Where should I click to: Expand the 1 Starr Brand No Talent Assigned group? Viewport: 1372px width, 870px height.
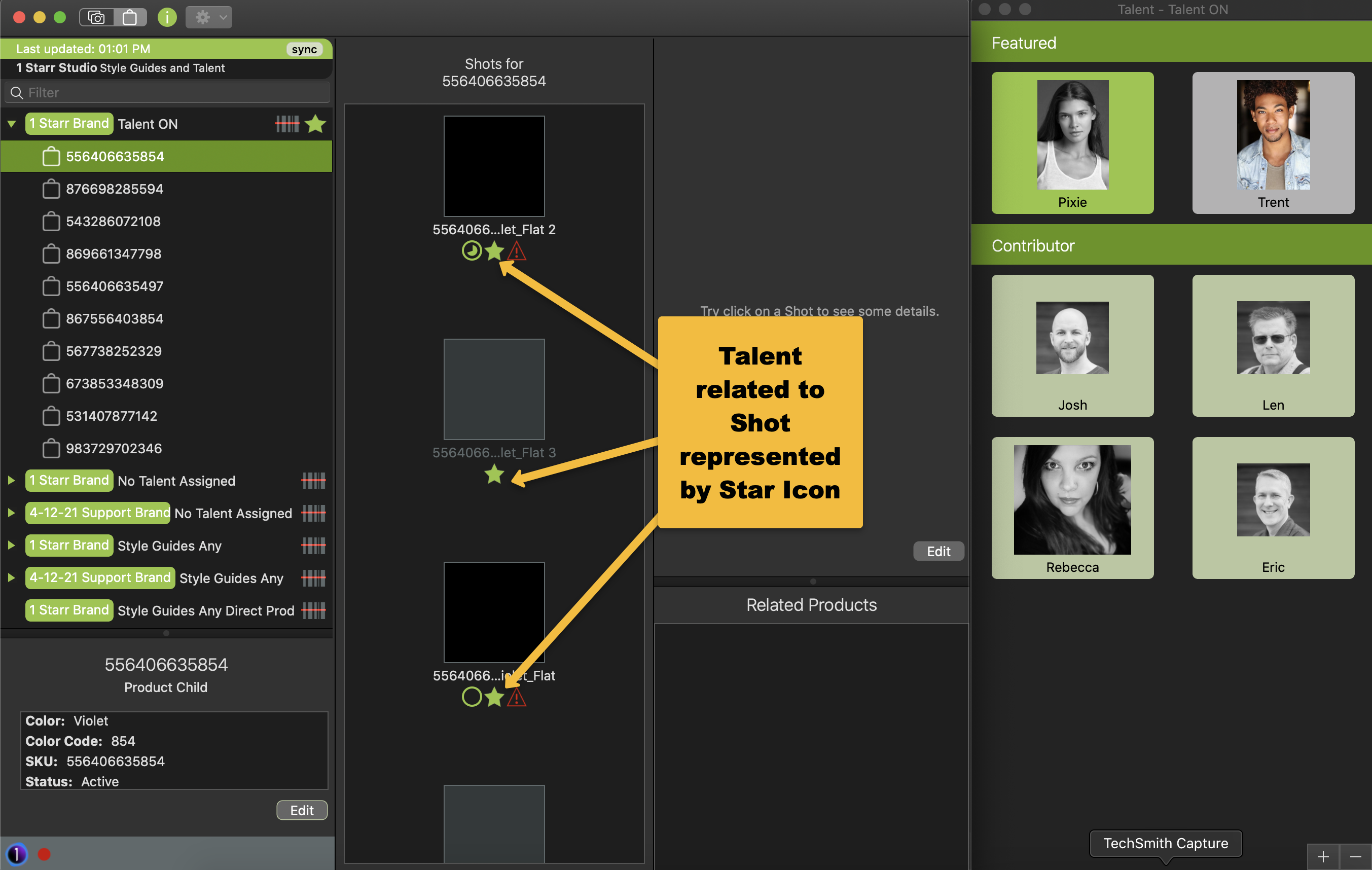click(x=11, y=480)
